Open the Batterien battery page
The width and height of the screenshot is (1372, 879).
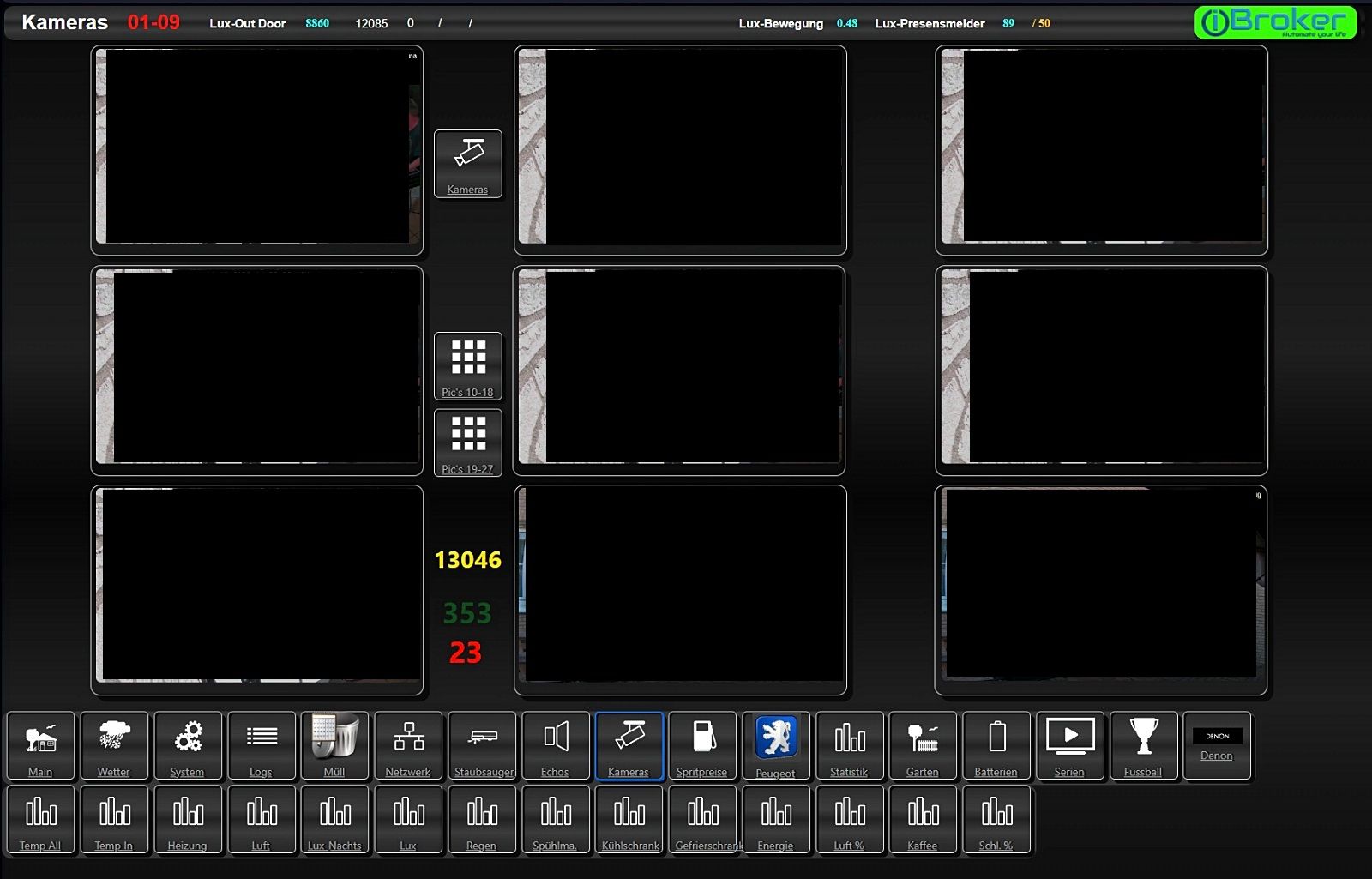[996, 746]
